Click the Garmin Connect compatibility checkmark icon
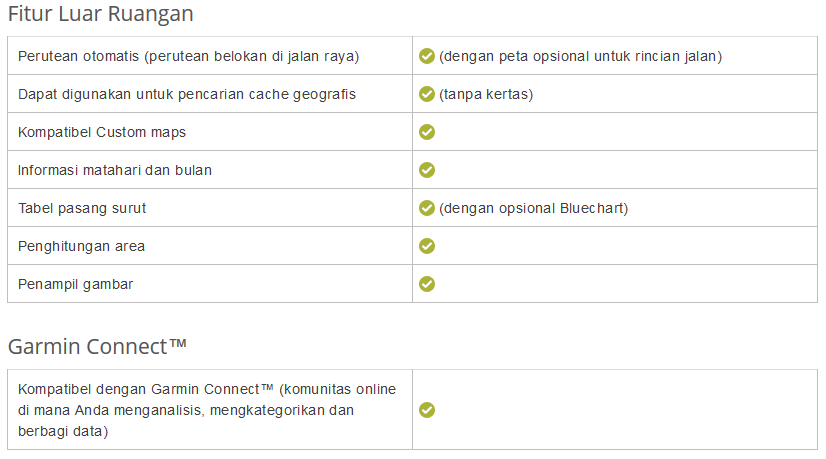The image size is (826, 459). point(427,410)
